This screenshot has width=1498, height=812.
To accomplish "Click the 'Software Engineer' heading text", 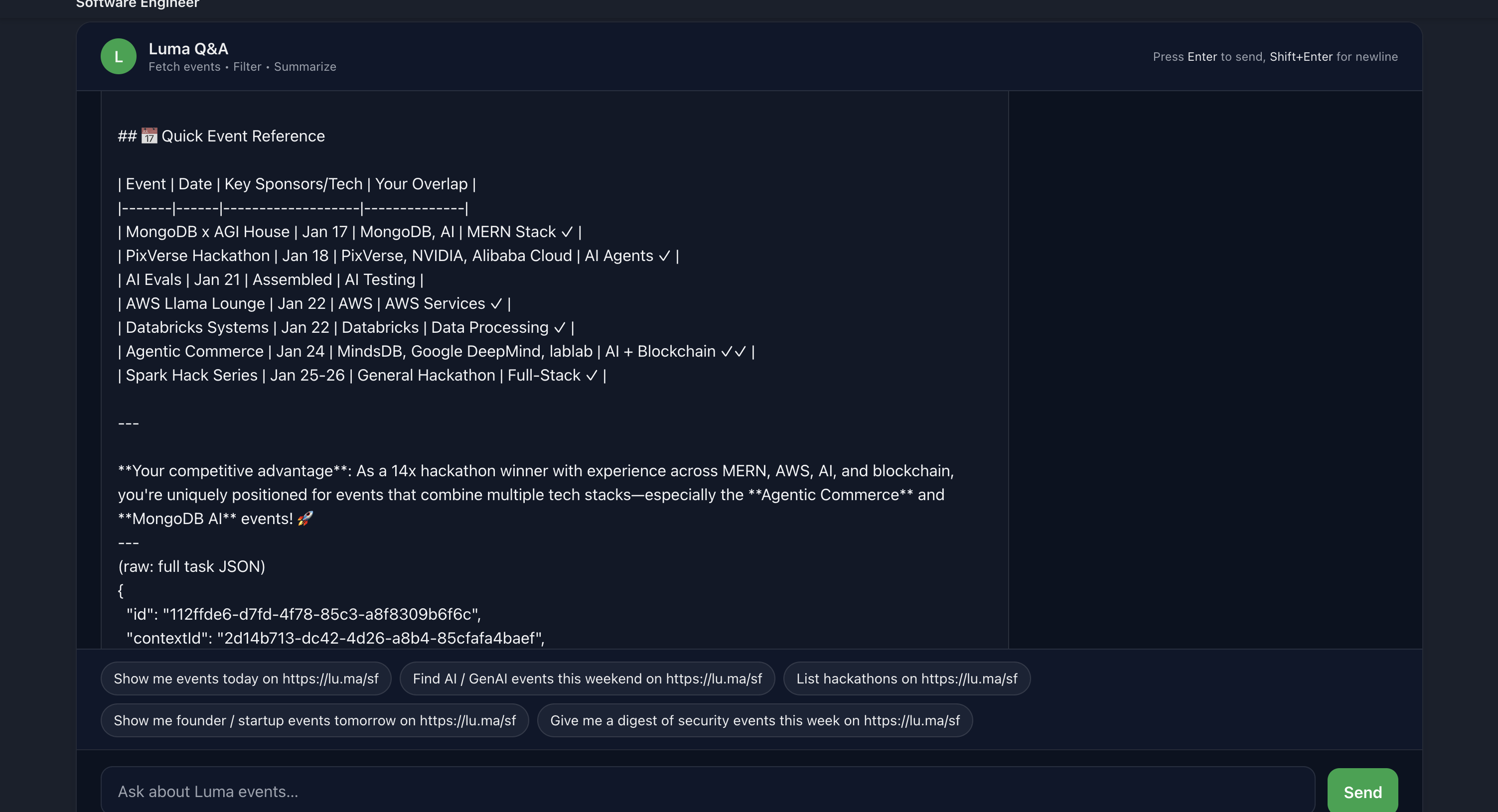I will point(137,4).
